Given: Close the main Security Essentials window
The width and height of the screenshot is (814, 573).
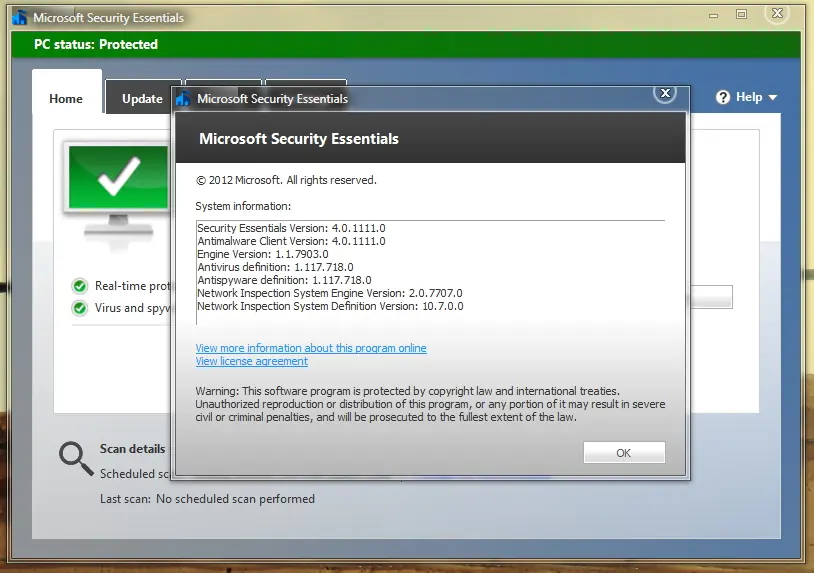Looking at the screenshot, I should 777,13.
